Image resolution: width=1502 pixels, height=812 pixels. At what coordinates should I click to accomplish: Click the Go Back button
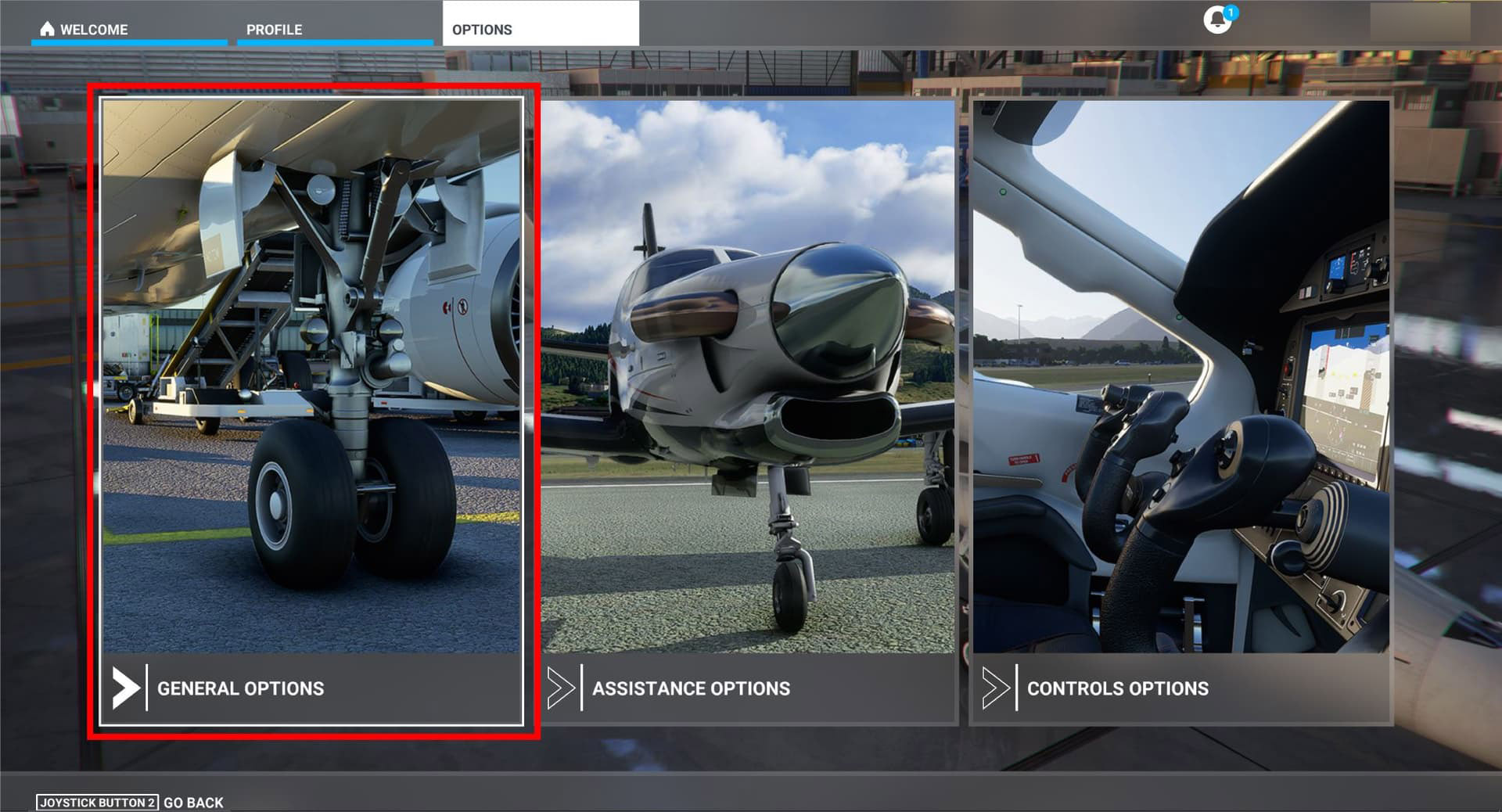pyautogui.click(x=193, y=803)
